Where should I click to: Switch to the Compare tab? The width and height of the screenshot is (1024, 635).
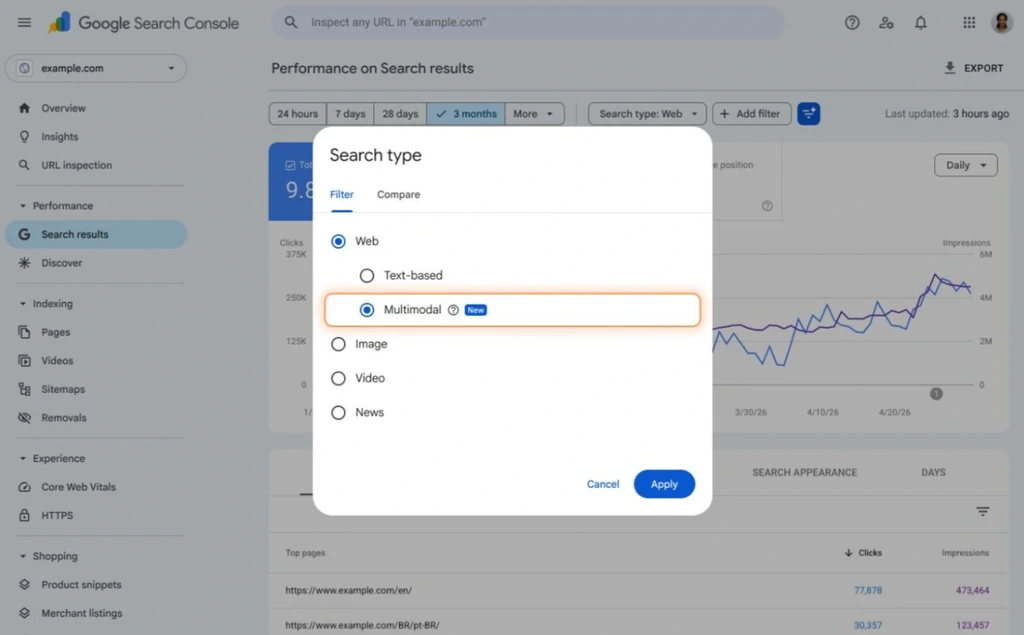[x=398, y=195]
